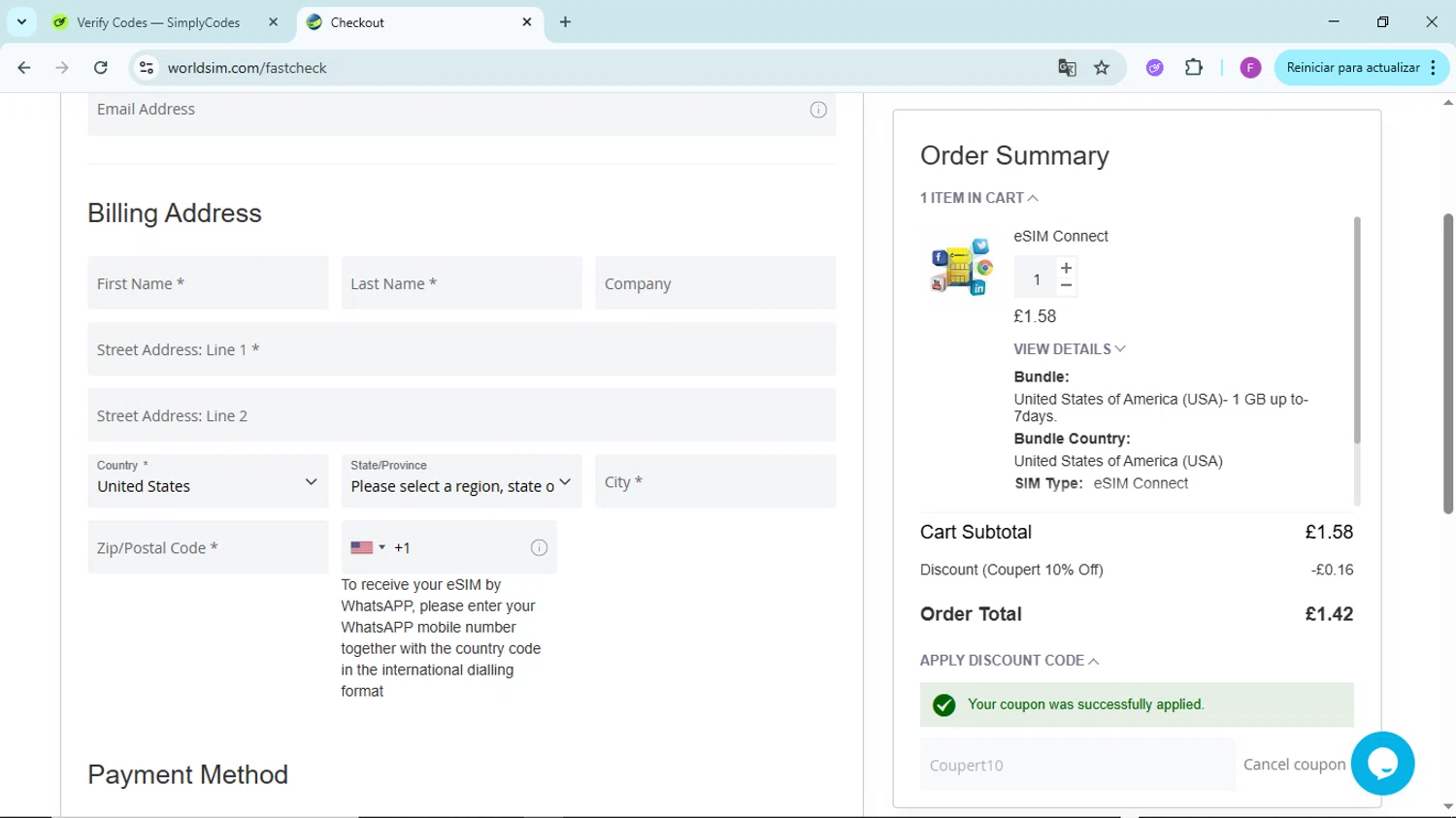Click the Discount (Coupert 10% Off) label

click(x=1011, y=570)
